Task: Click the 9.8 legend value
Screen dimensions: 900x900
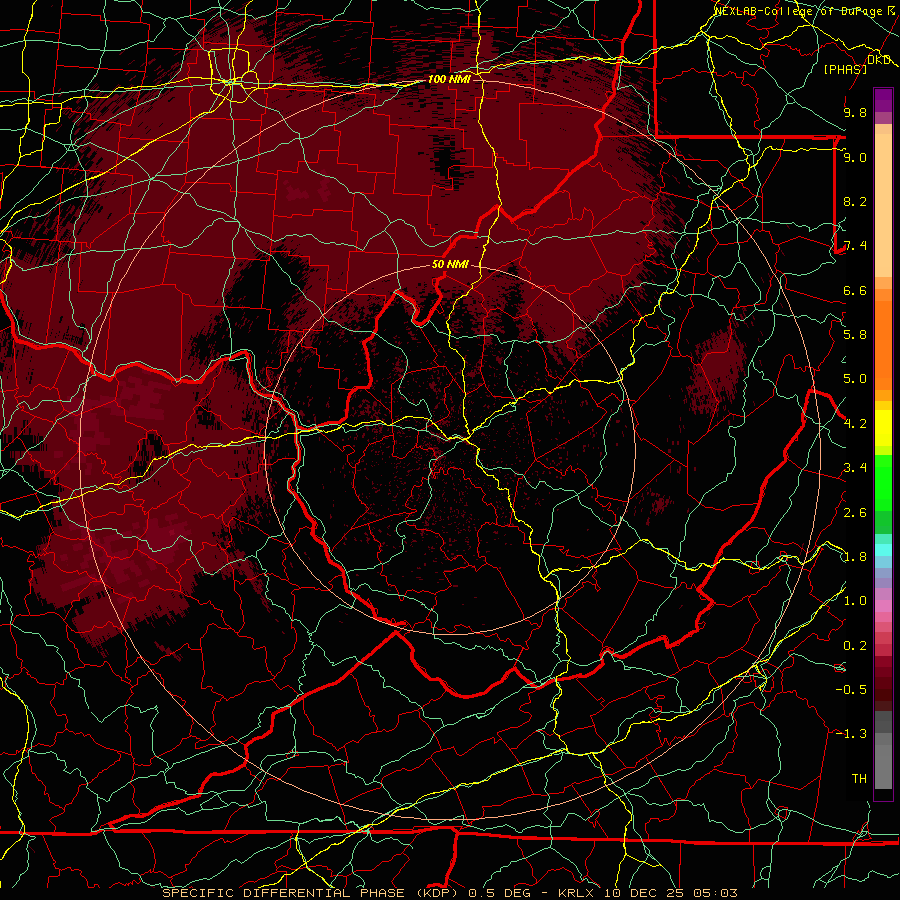Action: 855,112
